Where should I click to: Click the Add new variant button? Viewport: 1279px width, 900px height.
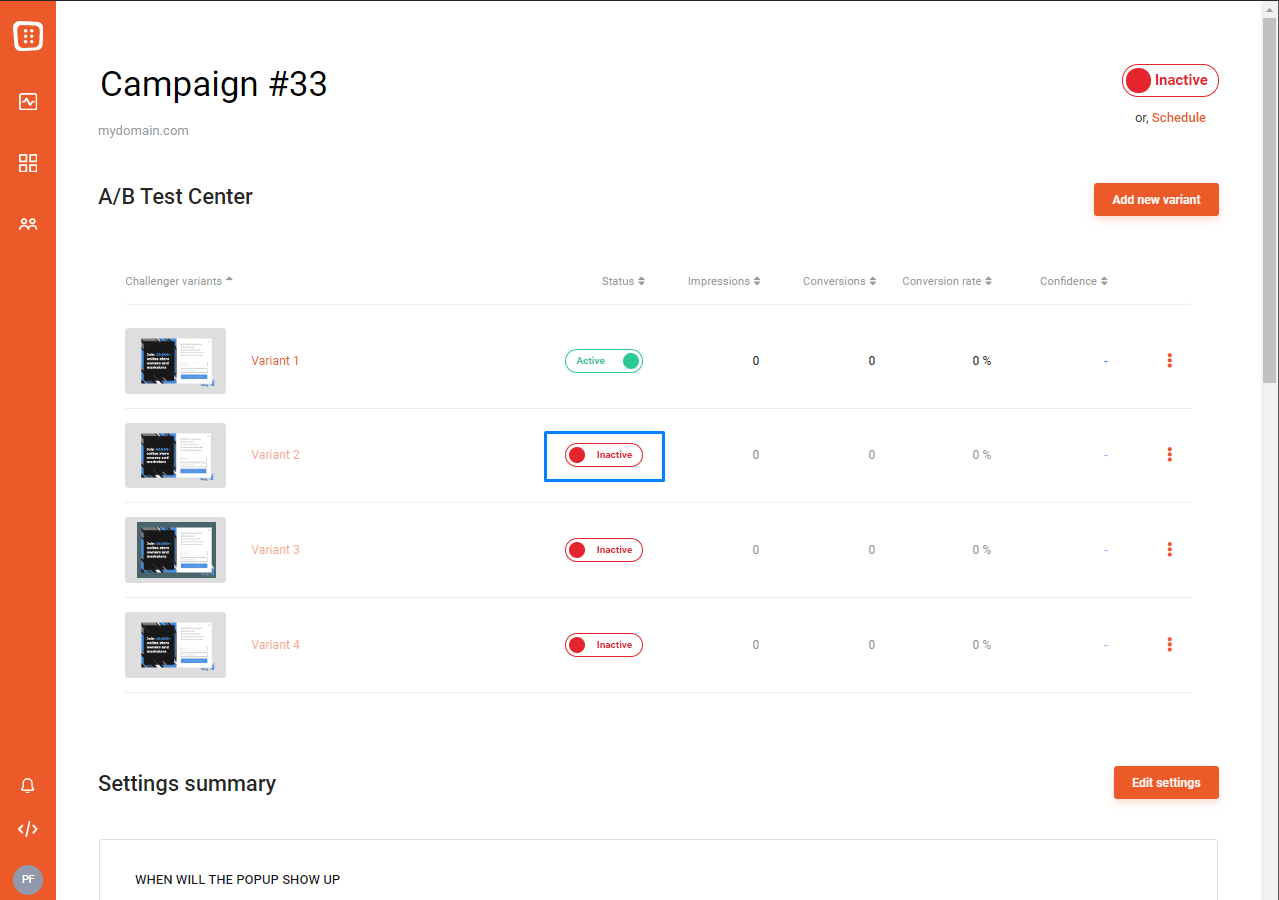(x=1156, y=199)
